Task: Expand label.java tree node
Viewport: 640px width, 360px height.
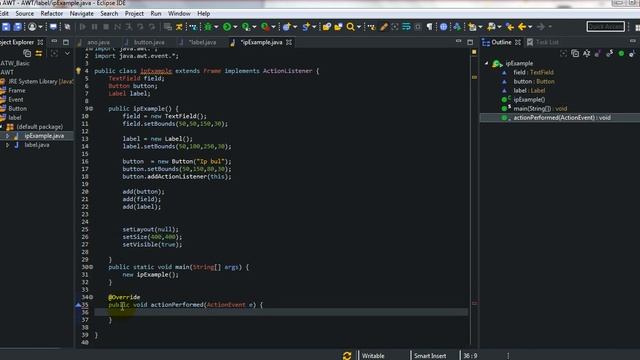Action: pyautogui.click(x=7, y=145)
